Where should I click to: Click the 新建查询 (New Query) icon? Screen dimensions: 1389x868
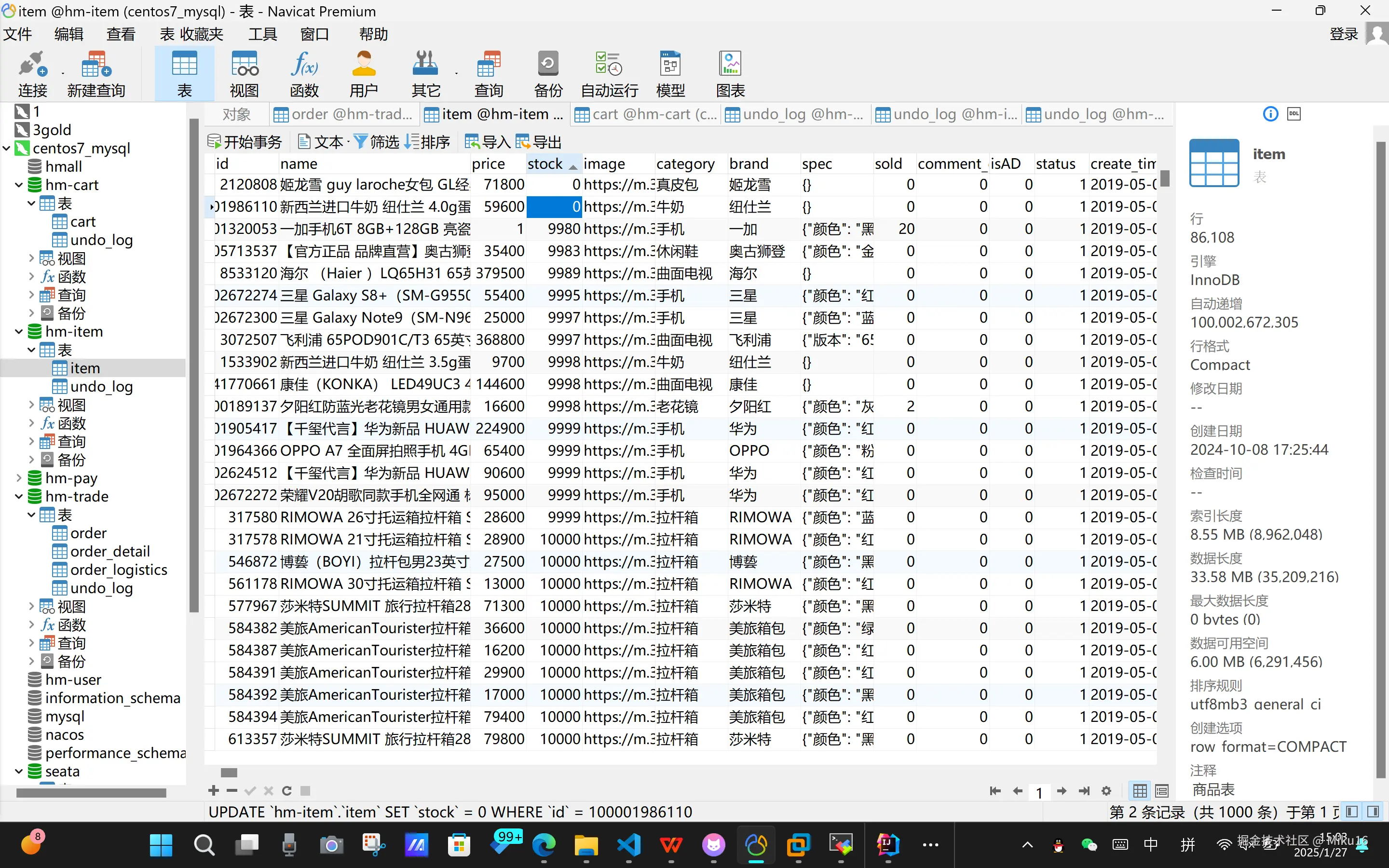(96, 73)
